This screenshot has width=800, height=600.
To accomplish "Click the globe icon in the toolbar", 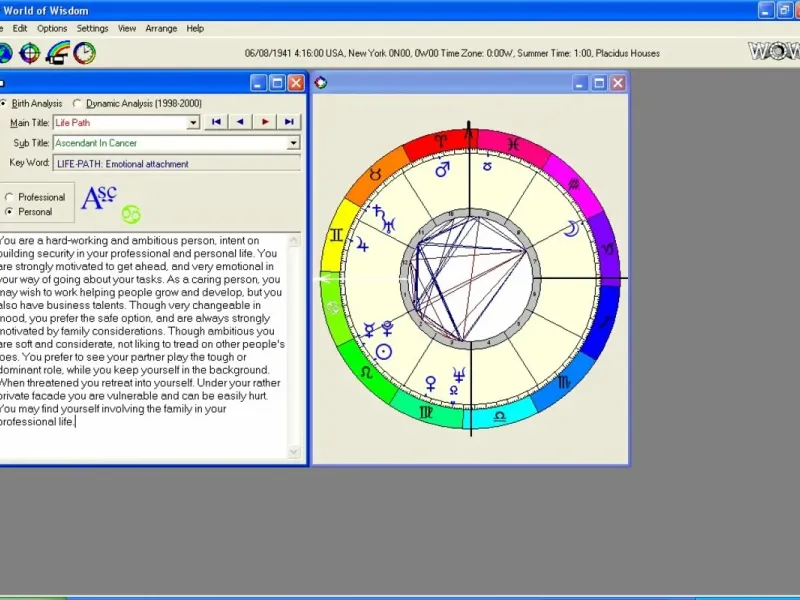I will [x=5, y=53].
